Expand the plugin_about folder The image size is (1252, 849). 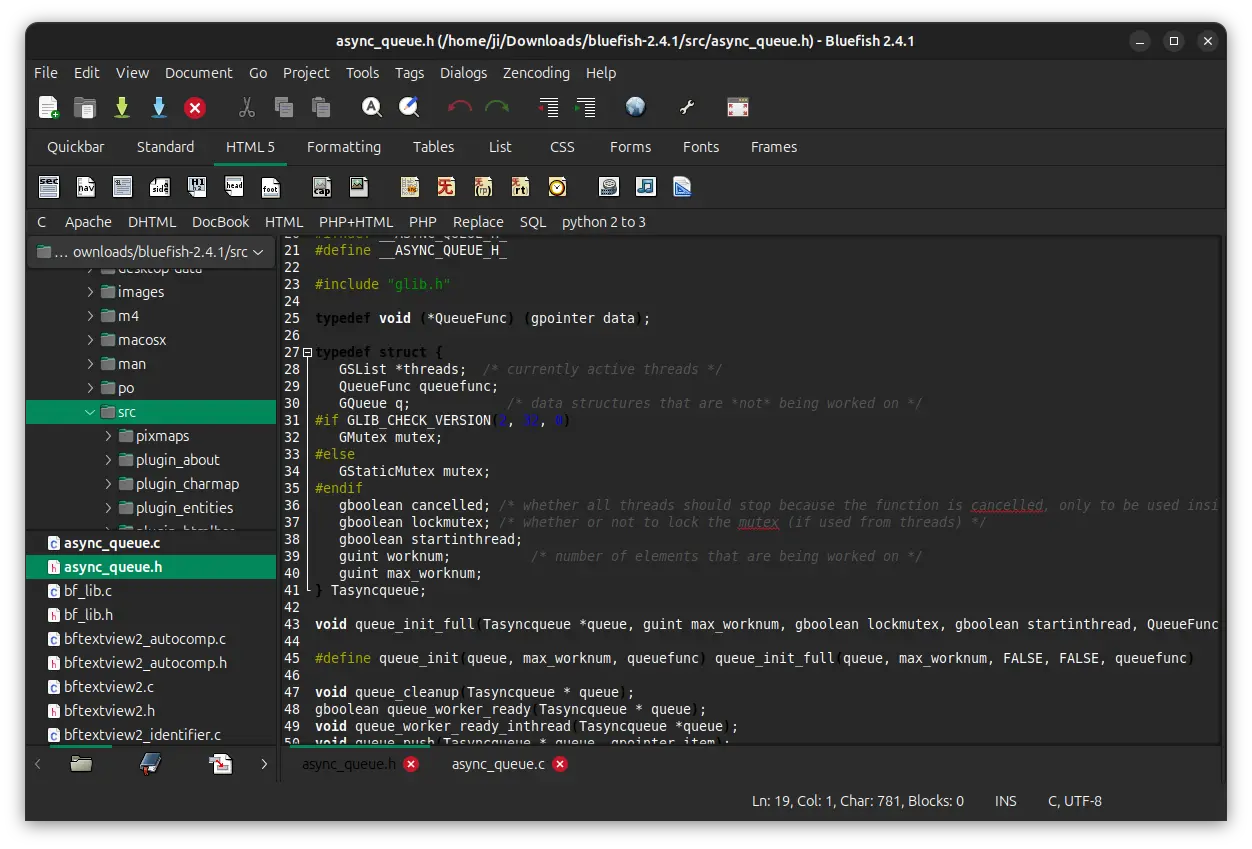(x=109, y=460)
